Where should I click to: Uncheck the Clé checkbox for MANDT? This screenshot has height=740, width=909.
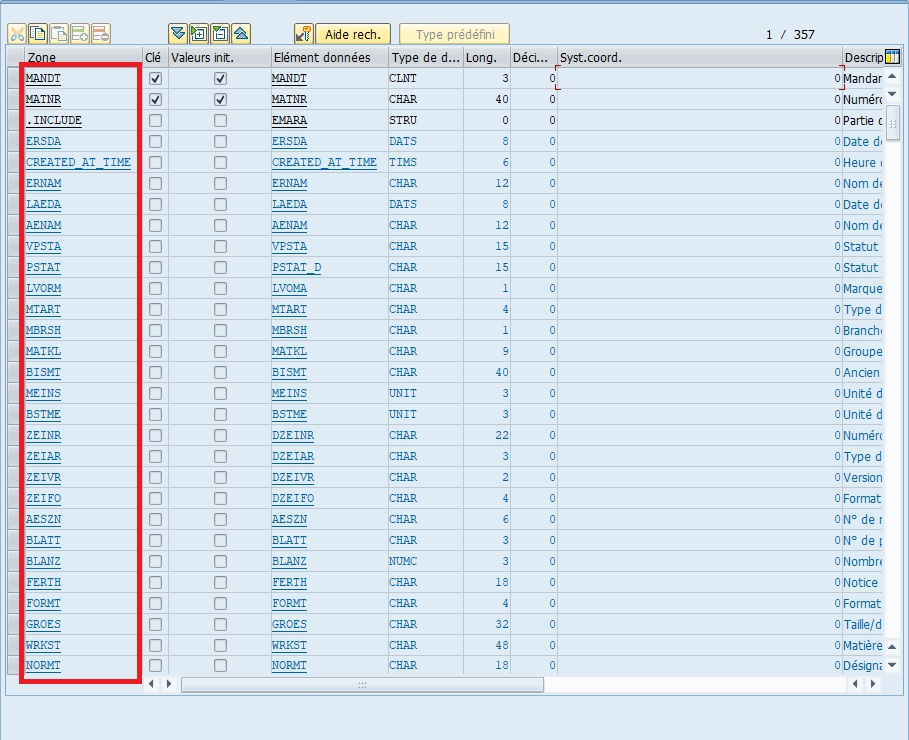click(155, 78)
